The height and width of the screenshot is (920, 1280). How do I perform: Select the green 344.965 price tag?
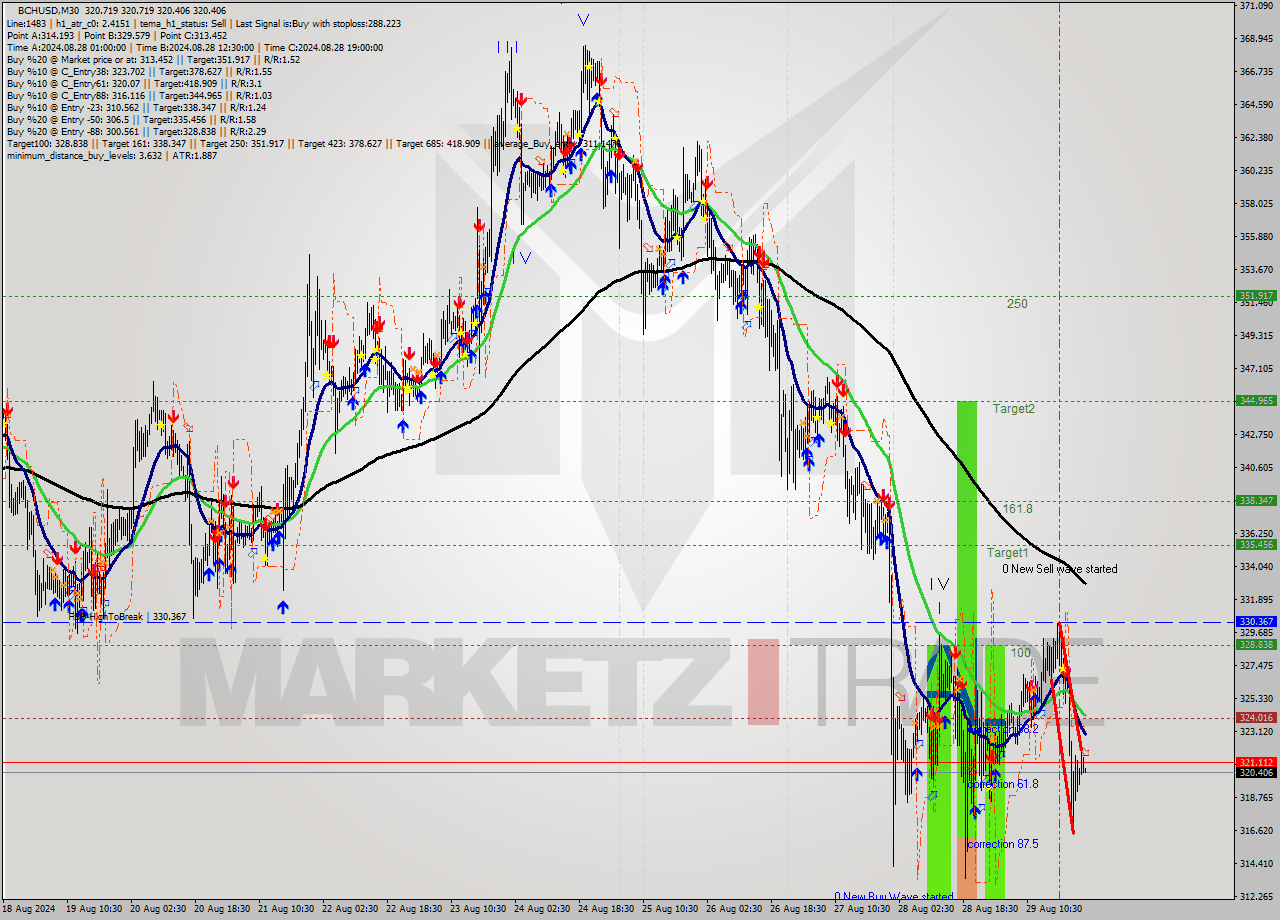coord(1256,401)
